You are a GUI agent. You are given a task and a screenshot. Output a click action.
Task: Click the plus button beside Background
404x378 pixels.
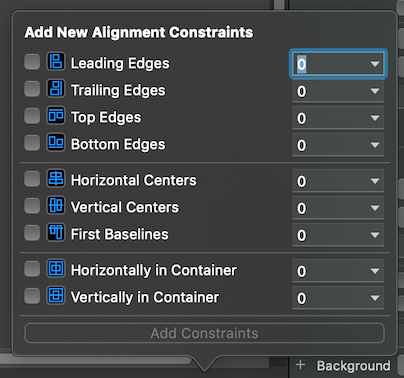(x=300, y=365)
